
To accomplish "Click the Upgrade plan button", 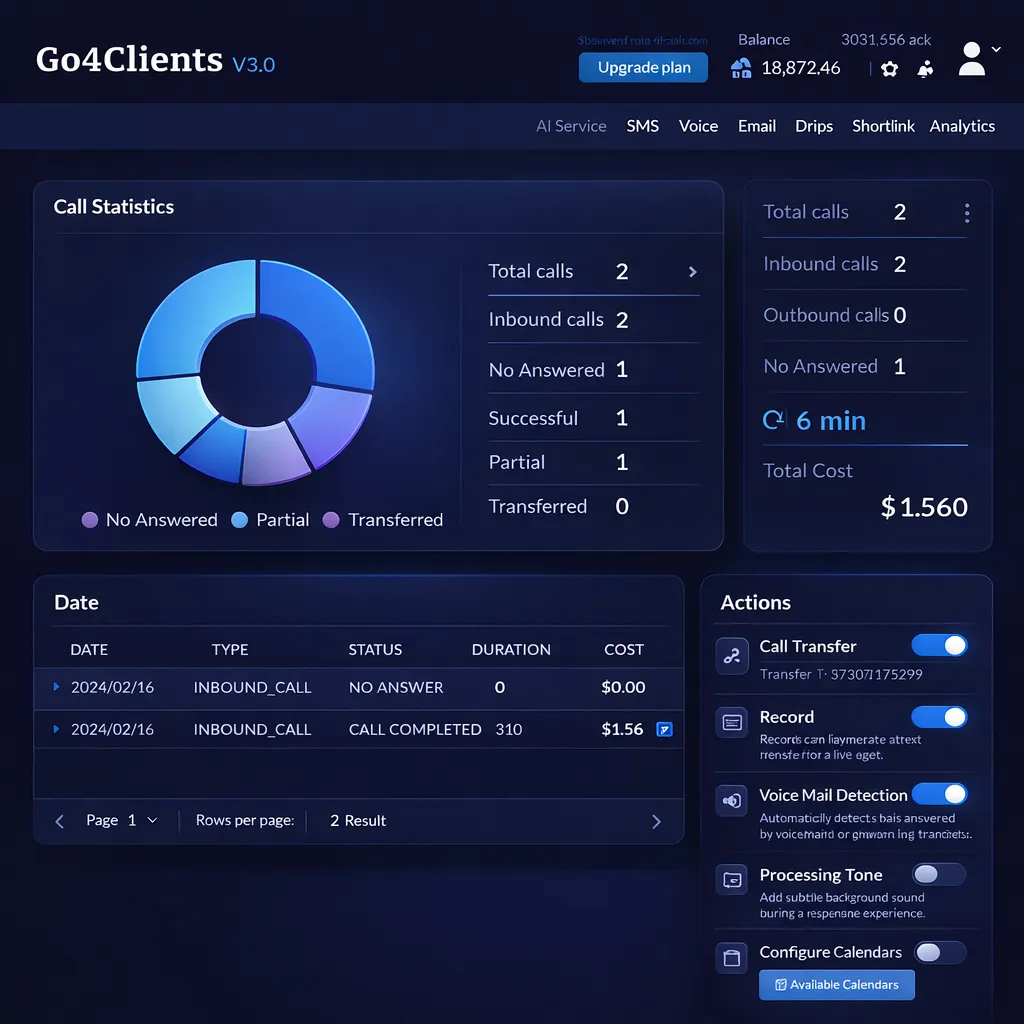I will point(643,67).
